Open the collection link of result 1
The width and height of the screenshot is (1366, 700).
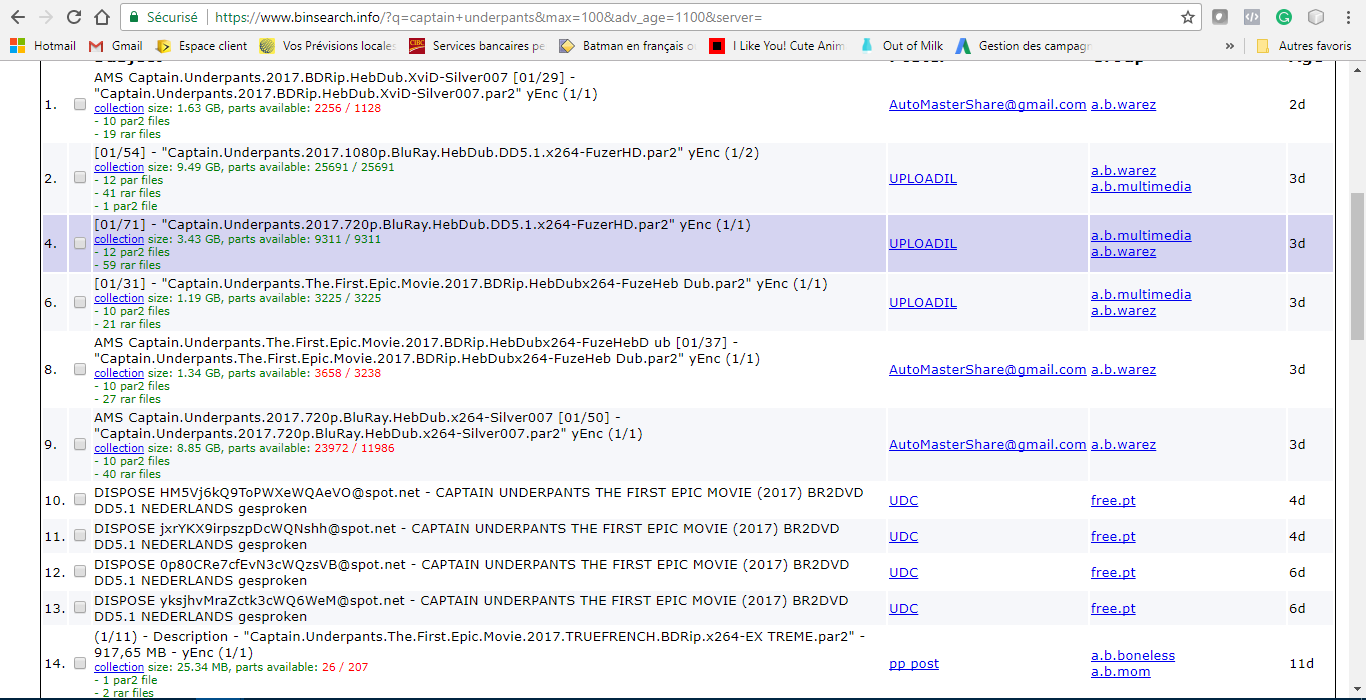tap(119, 108)
